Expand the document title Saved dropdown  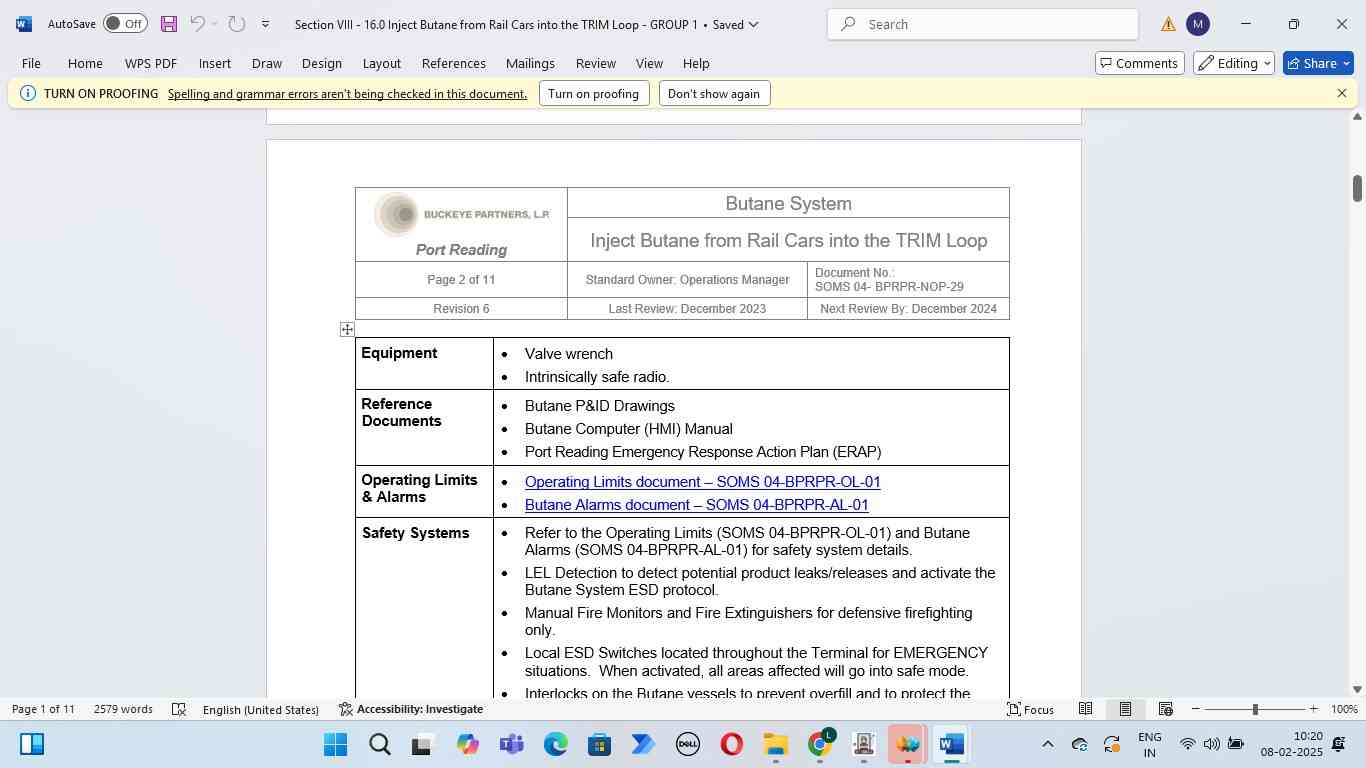pyautogui.click(x=753, y=24)
